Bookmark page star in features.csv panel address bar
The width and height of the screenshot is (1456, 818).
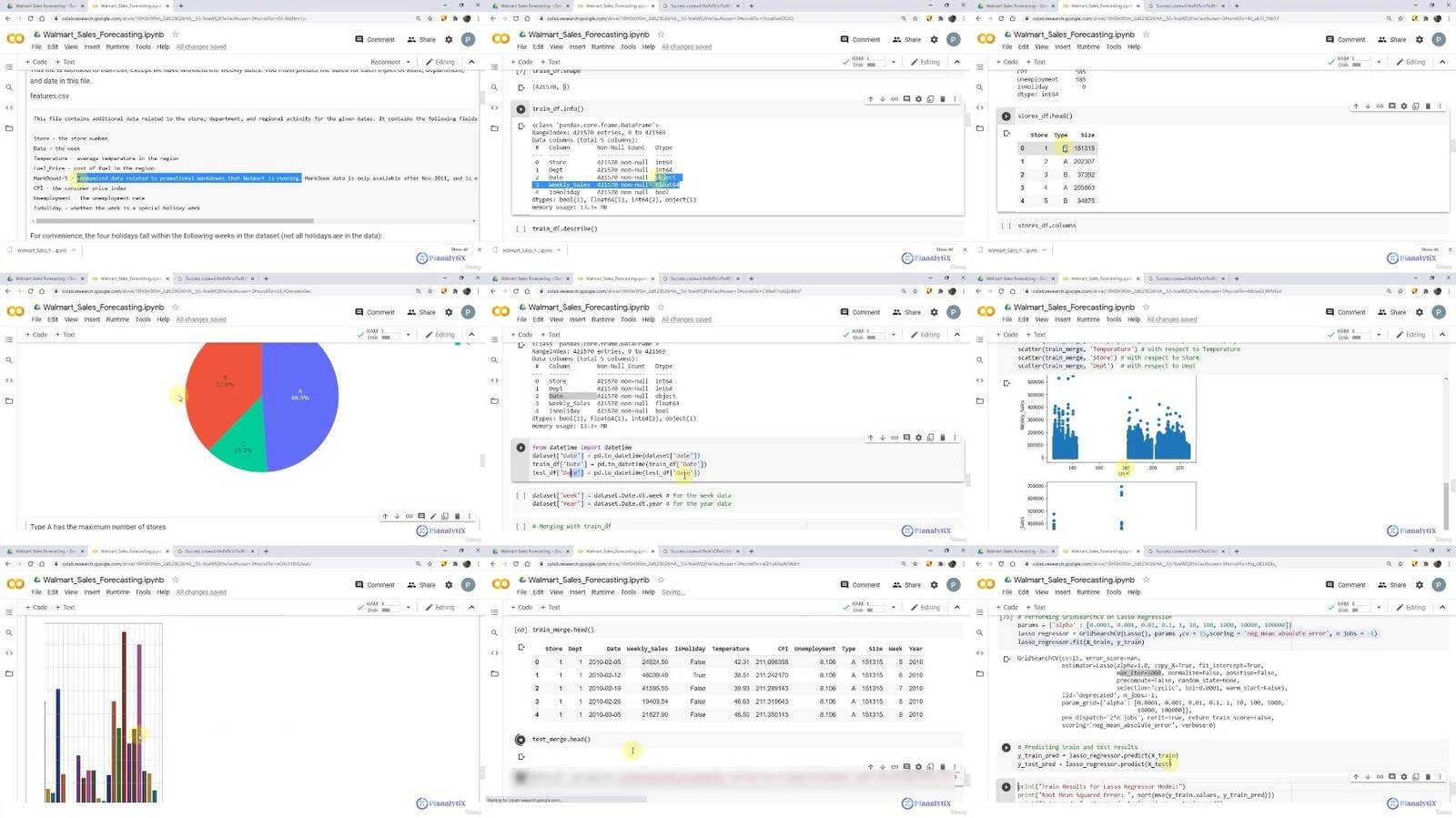(x=430, y=18)
